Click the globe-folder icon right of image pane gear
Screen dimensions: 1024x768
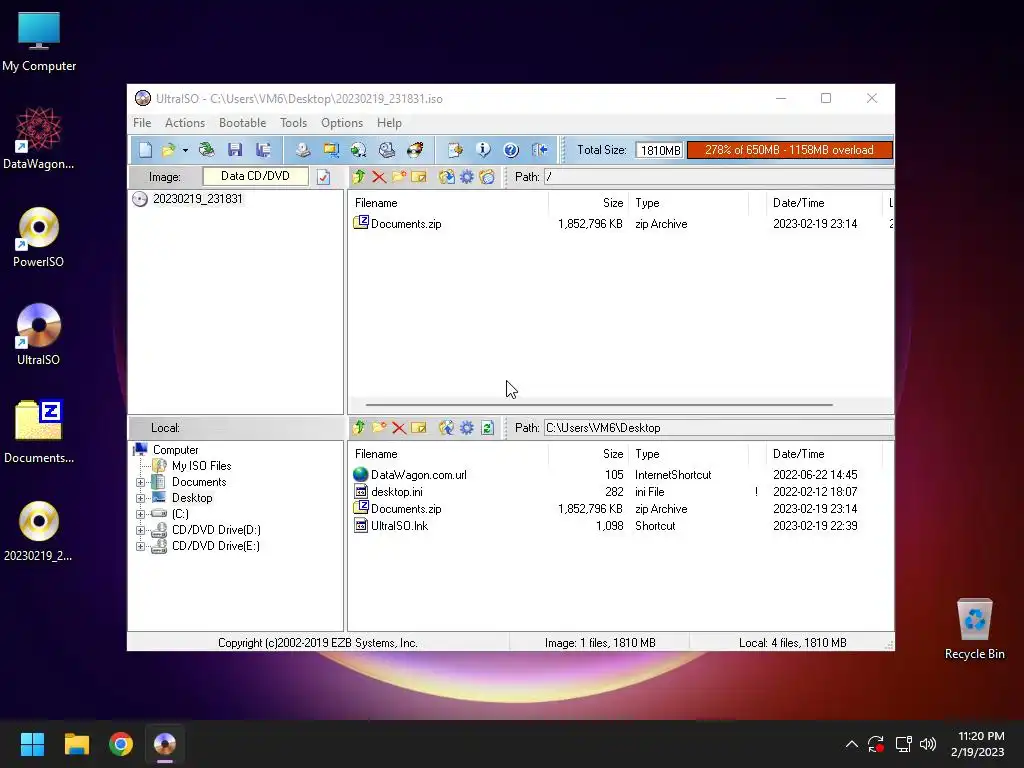click(487, 177)
